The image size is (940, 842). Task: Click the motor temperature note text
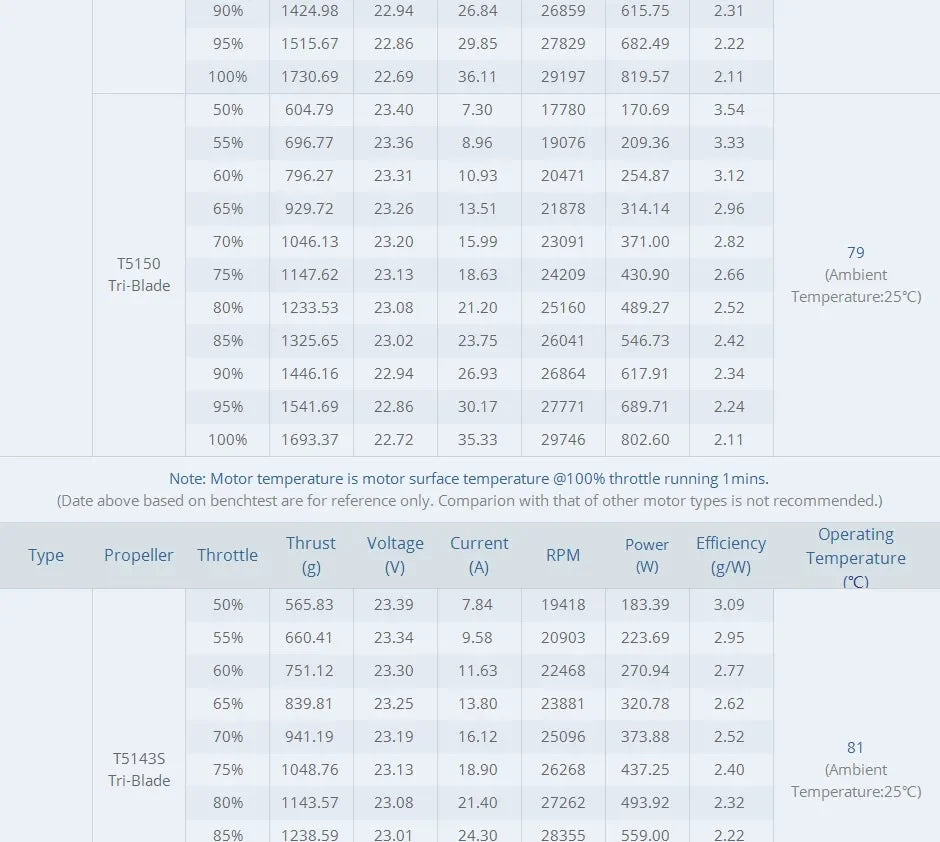[x=469, y=479]
